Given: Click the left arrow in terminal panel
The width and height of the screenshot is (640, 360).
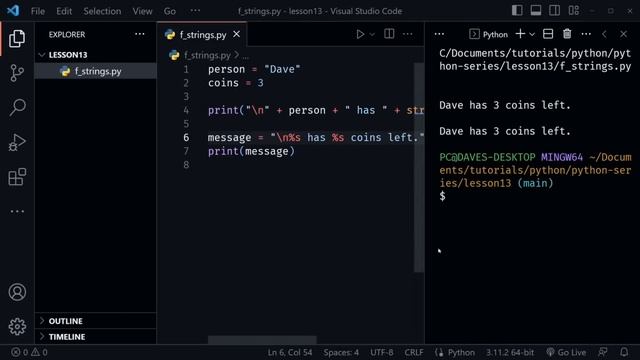Looking at the screenshot, I should click(x=604, y=34).
